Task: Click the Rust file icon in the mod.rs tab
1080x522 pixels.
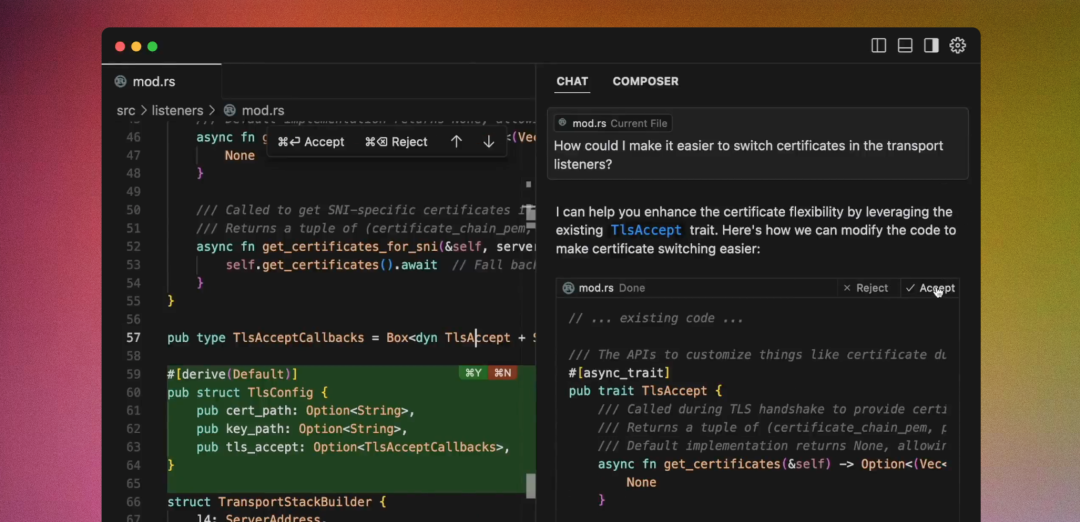Action: (x=121, y=81)
